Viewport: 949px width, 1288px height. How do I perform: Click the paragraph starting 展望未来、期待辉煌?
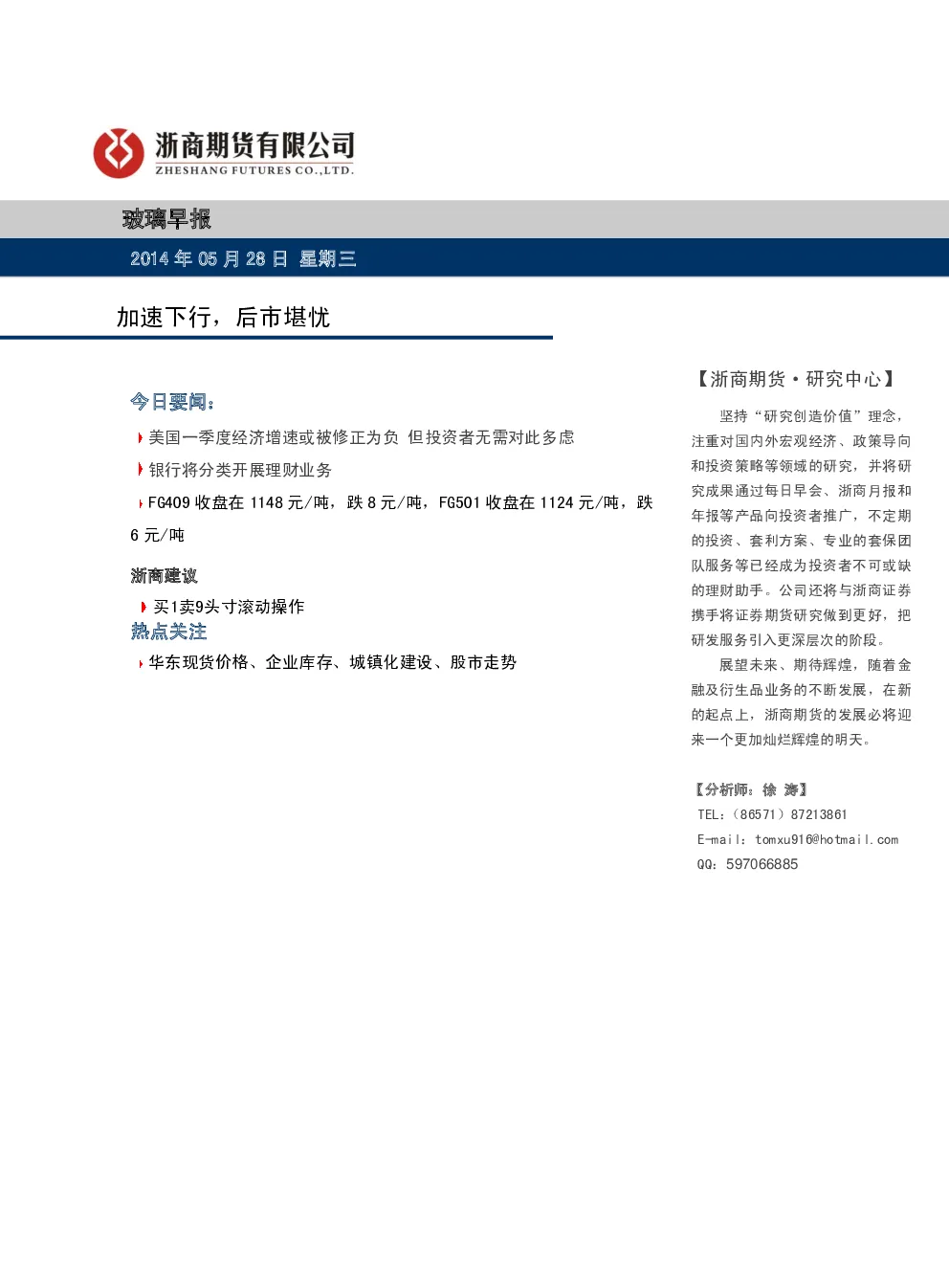[x=802, y=702]
